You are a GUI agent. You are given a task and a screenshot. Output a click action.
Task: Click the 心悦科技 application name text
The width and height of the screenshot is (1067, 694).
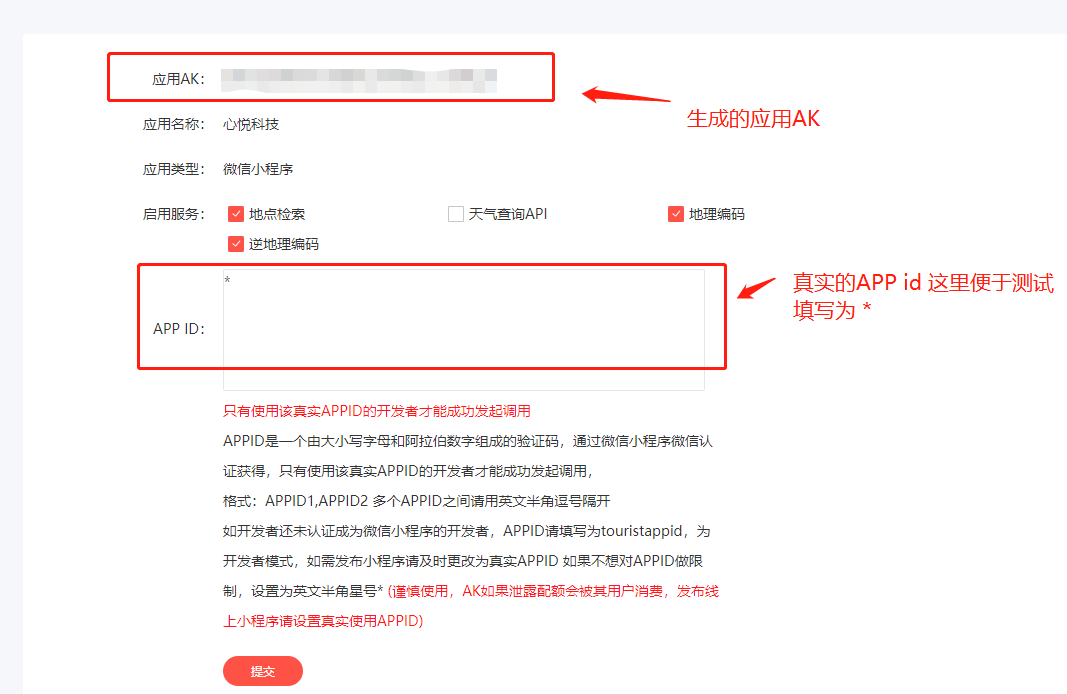pyautogui.click(x=251, y=125)
